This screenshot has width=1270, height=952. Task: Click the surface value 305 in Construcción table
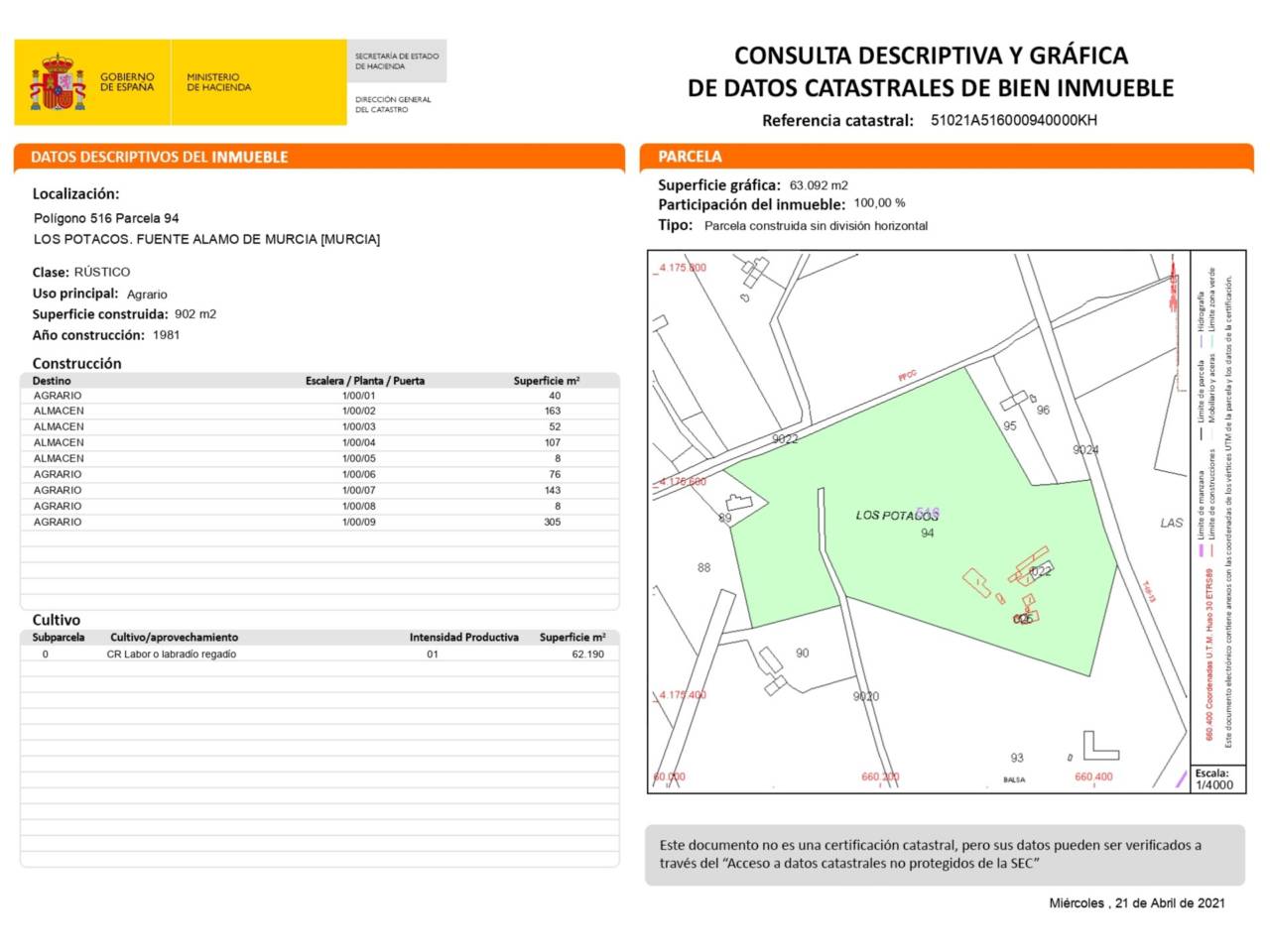point(553,523)
